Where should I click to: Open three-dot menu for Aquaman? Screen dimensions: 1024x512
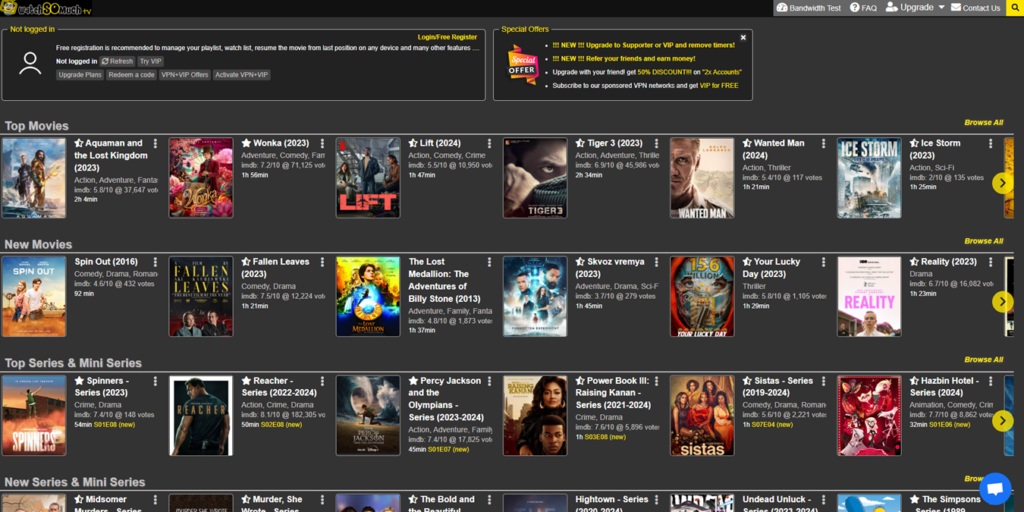155,144
